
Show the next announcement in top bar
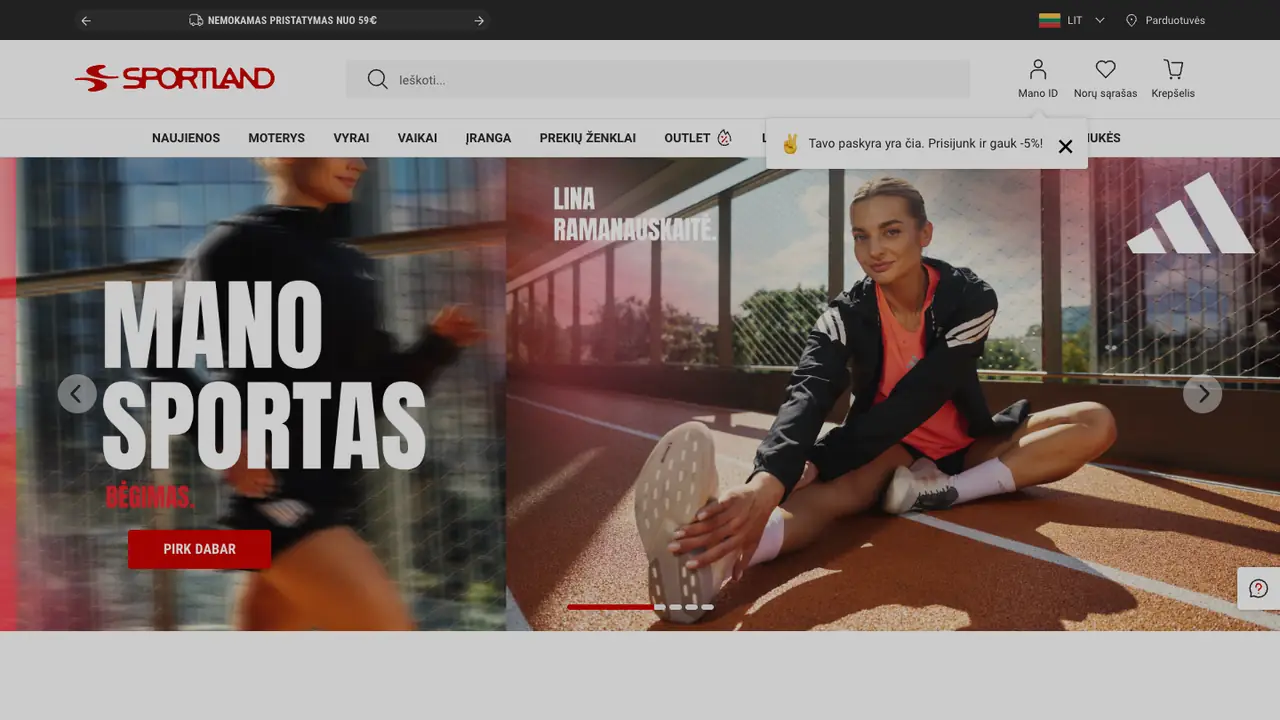tap(479, 20)
